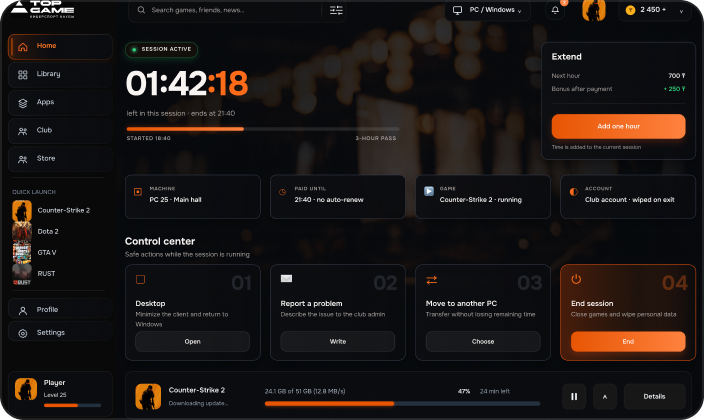Expand the 2 450 balance dropdown arrow
Image resolution: width=704 pixels, height=420 pixels.
[681, 11]
